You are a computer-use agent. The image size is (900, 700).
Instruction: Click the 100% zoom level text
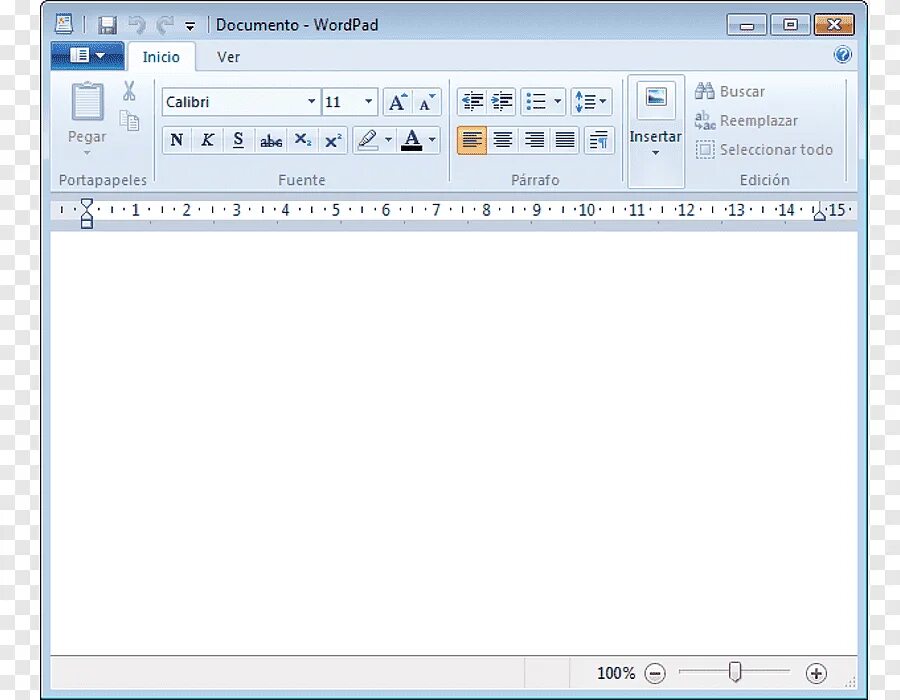[x=616, y=673]
